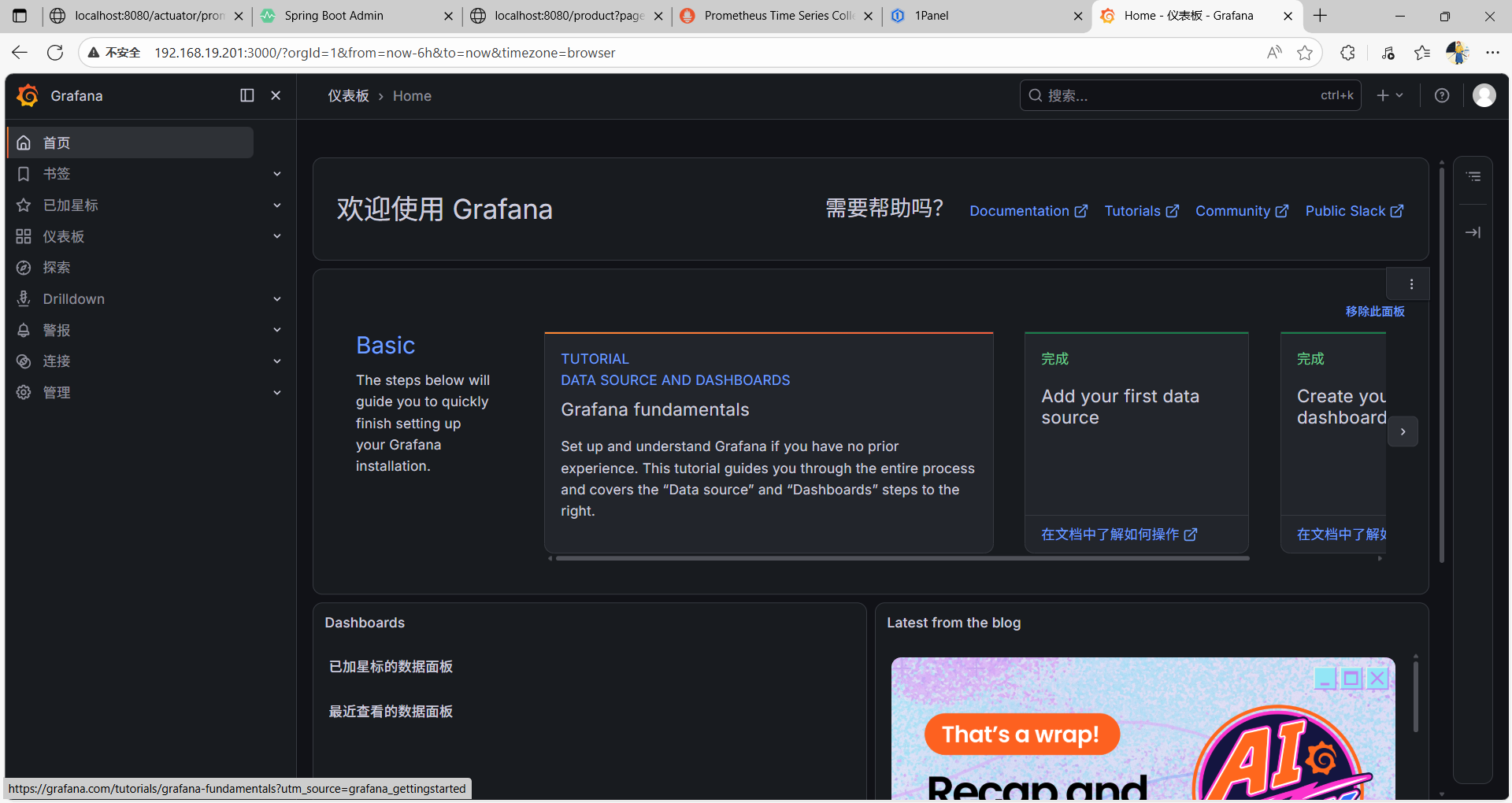Open the 仪表板 dashboards menu item

coord(64,236)
